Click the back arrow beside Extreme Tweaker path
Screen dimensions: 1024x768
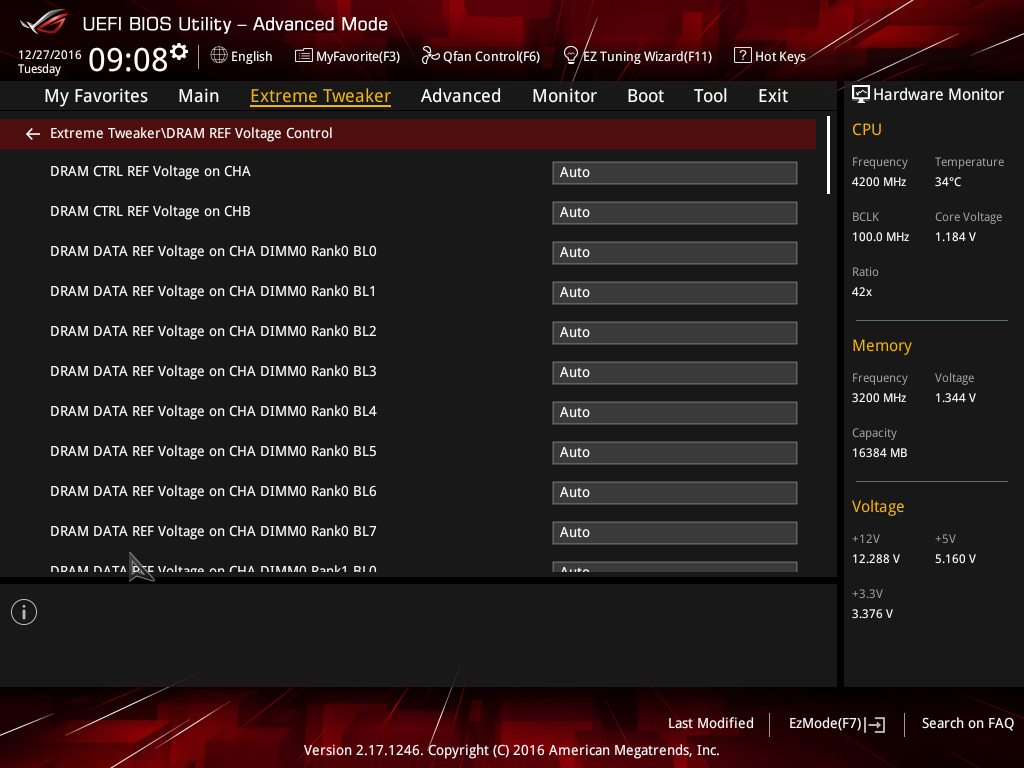coord(33,134)
